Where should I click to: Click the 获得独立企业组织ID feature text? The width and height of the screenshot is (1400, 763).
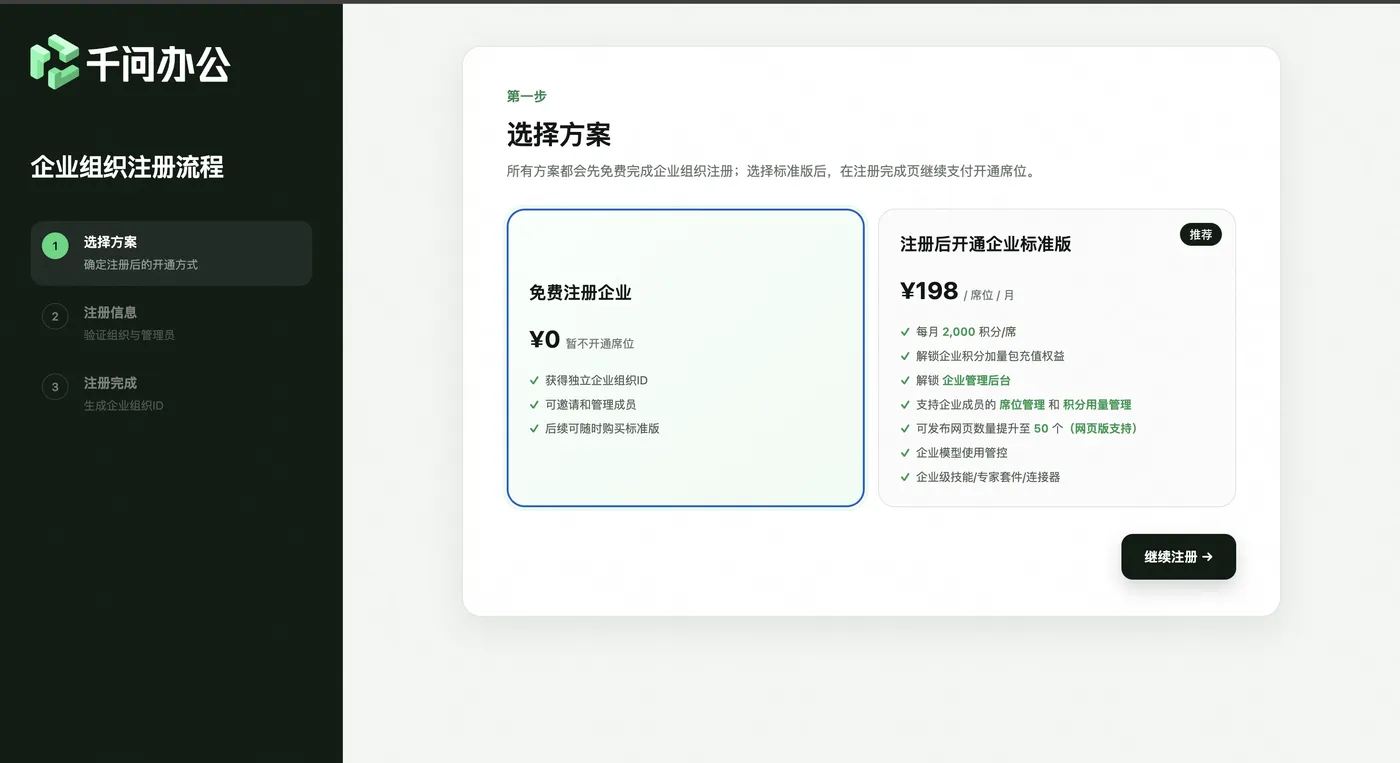pyautogui.click(x=596, y=380)
